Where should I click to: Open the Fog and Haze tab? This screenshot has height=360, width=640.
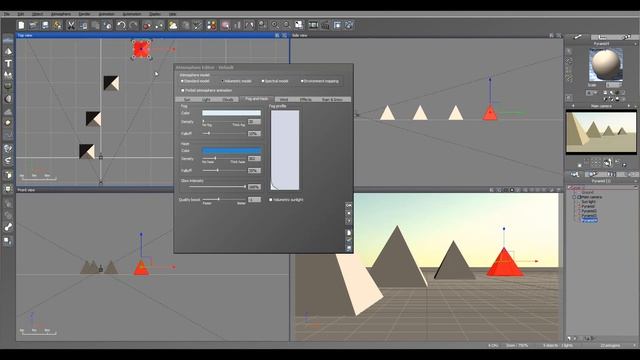pyautogui.click(x=257, y=99)
